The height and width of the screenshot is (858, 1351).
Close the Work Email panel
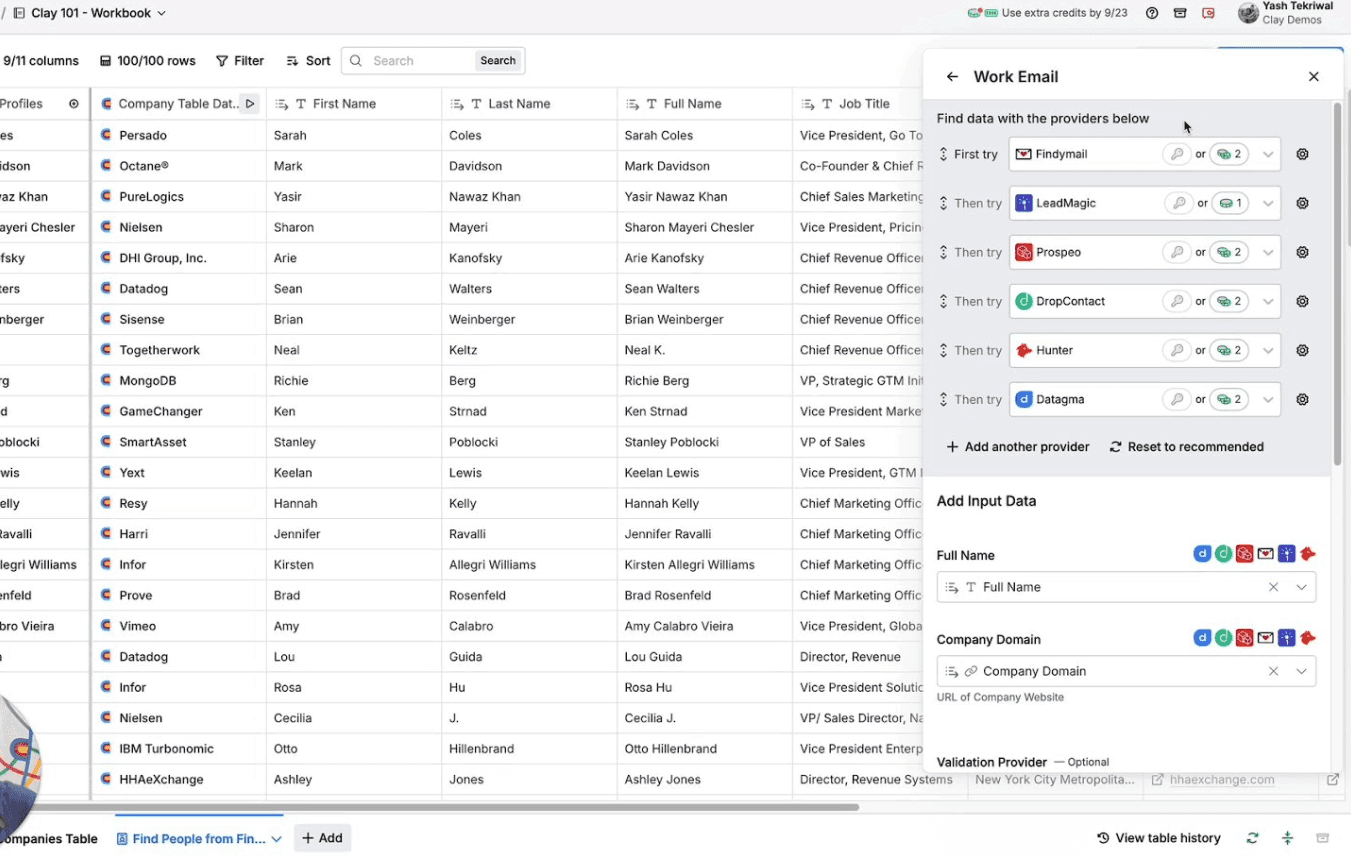[x=1314, y=77]
